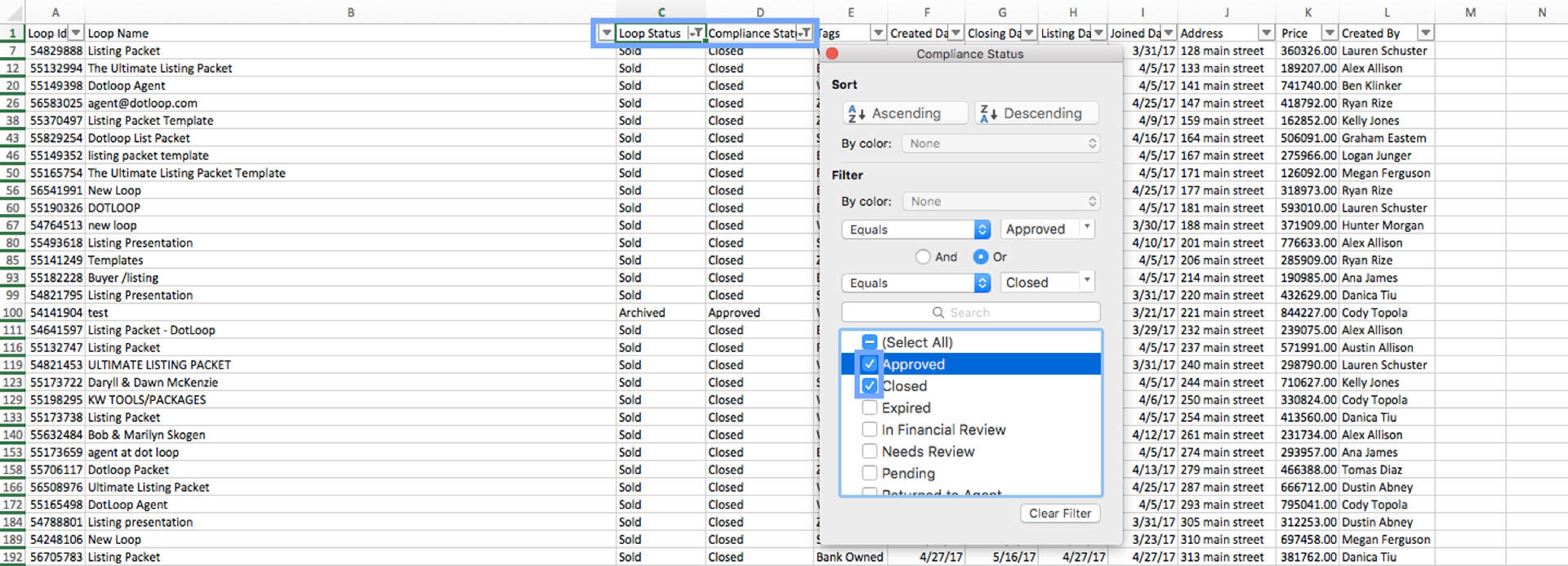The width and height of the screenshot is (1568, 566).
Task: Open the Sort By color dropdown
Action: (x=1000, y=144)
